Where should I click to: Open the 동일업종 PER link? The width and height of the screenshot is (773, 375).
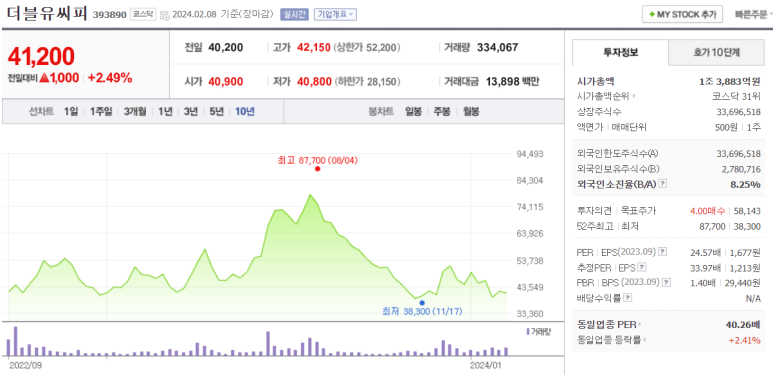click(x=609, y=324)
